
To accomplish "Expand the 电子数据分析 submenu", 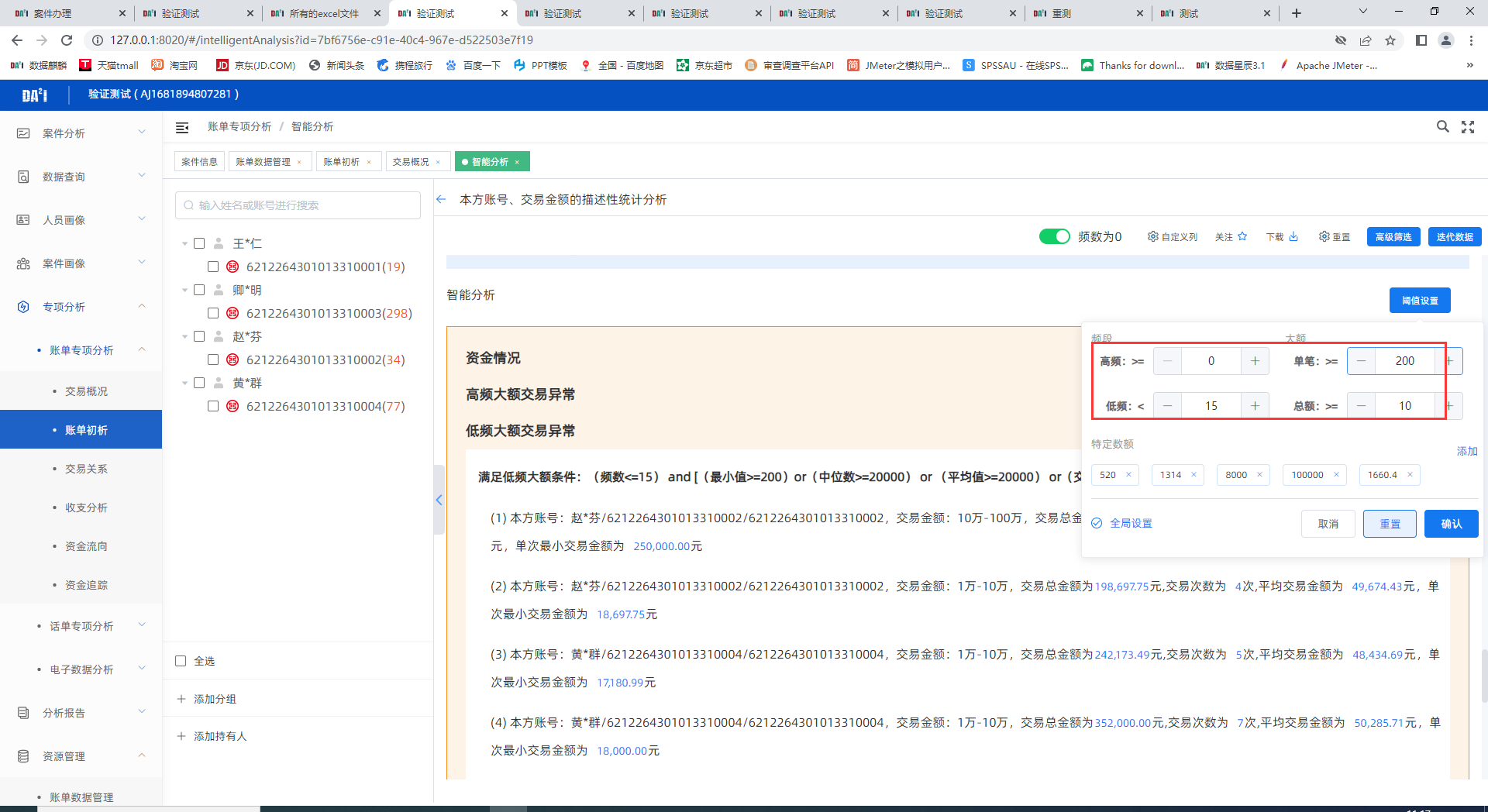I will click(x=142, y=668).
